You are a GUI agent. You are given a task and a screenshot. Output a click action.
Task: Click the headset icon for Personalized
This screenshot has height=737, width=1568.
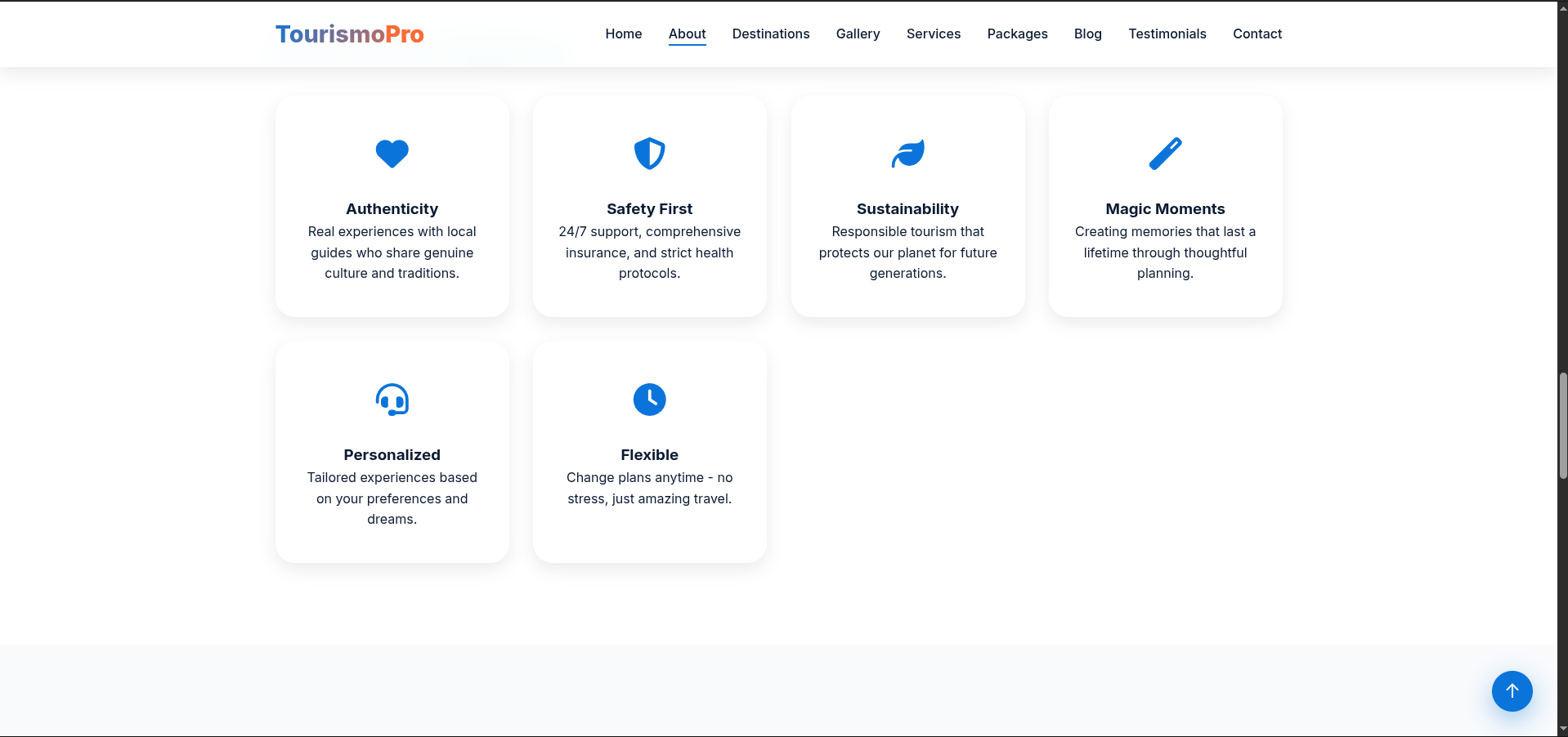392,400
